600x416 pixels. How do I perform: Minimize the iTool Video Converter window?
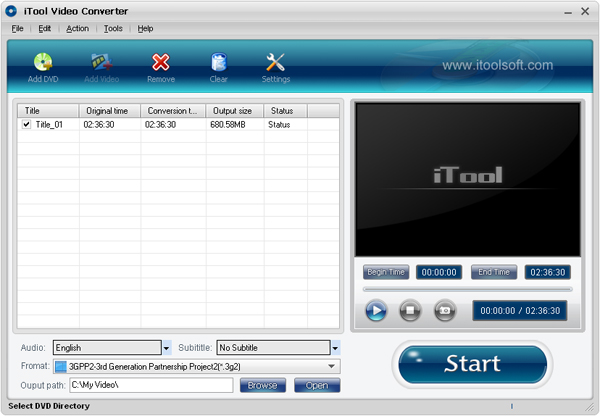click(568, 12)
